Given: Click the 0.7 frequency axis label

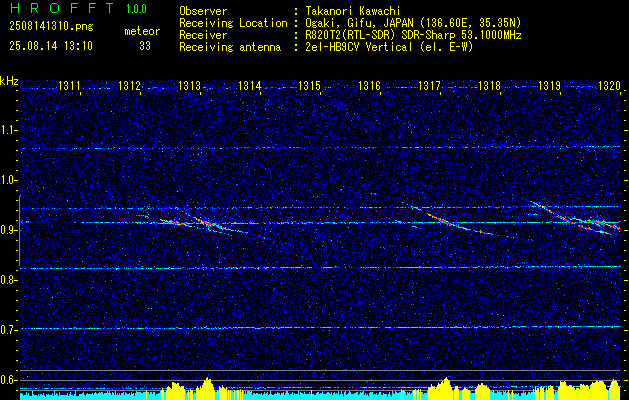Looking at the screenshot, I should tap(9, 330).
